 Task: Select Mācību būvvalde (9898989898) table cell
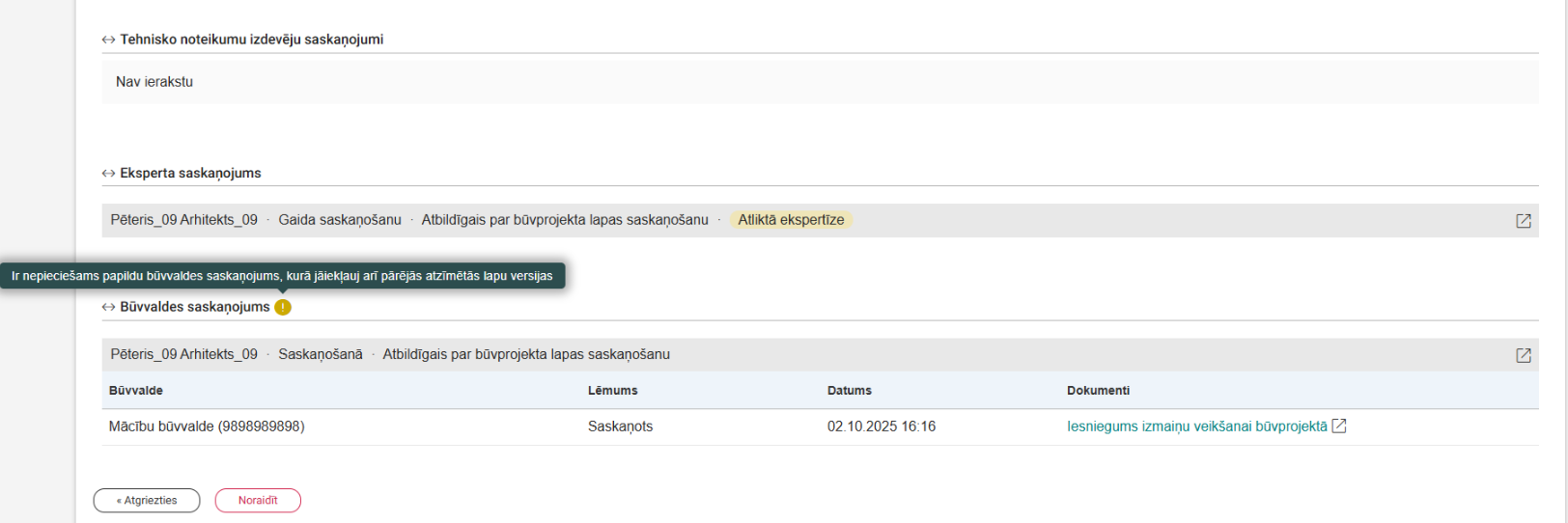[207, 427]
